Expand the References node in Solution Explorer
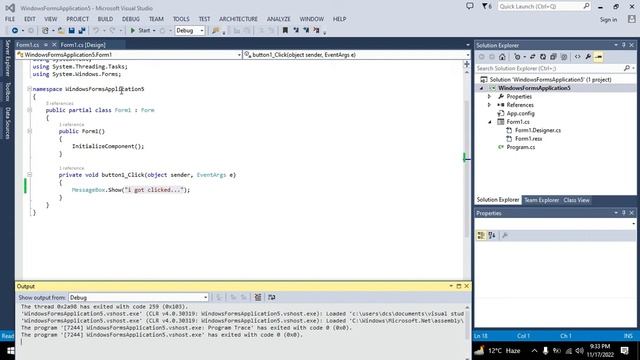The height and width of the screenshot is (360, 640). 489,105
